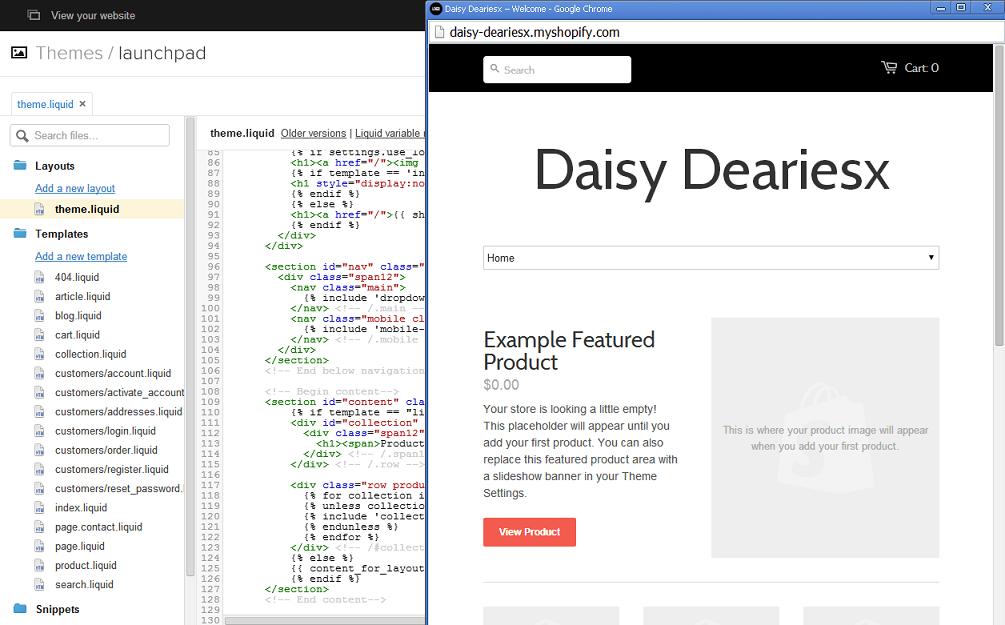Click the 404.liquid file icon
1005x625 pixels.
(39, 278)
